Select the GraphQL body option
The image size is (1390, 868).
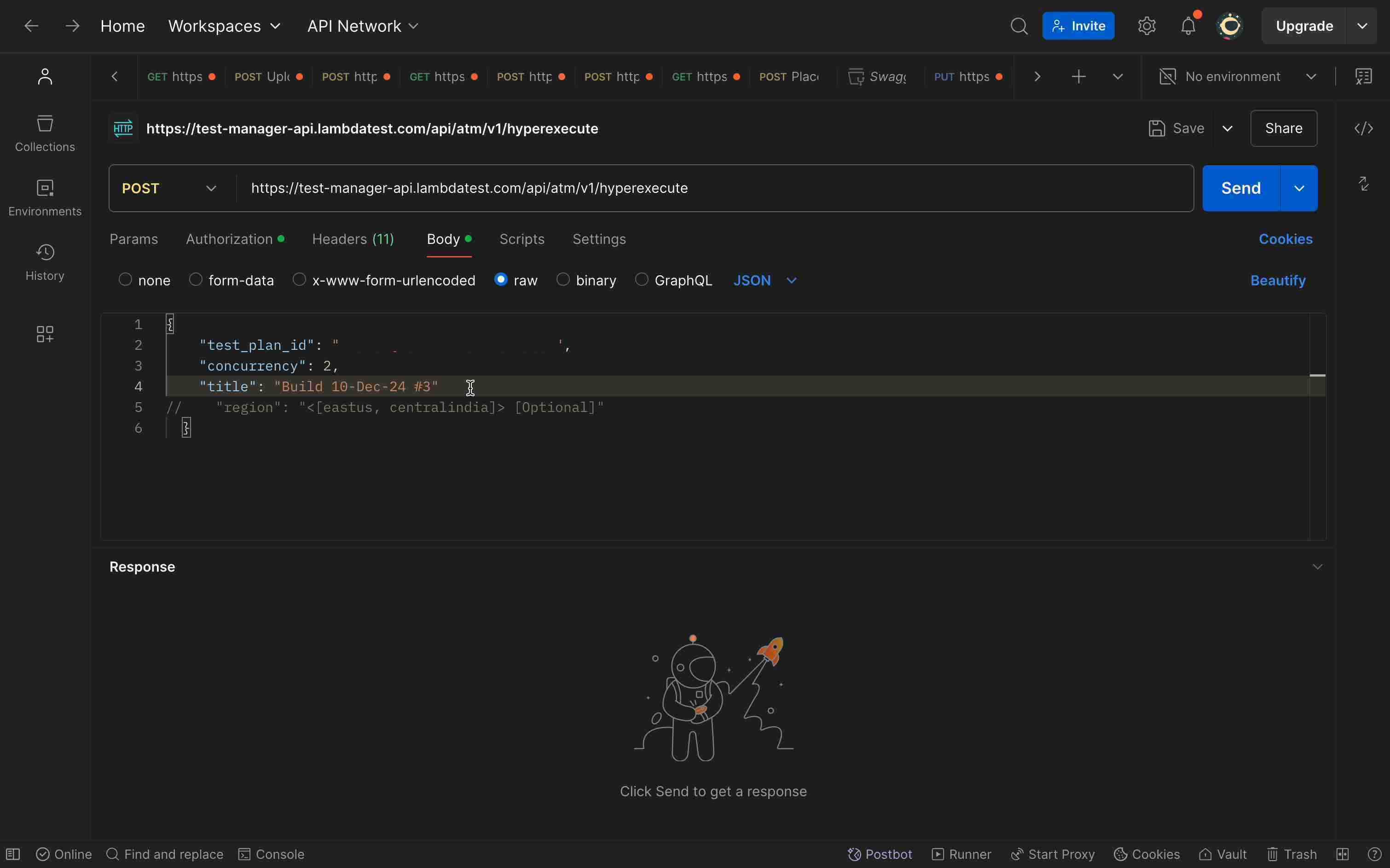641,279
